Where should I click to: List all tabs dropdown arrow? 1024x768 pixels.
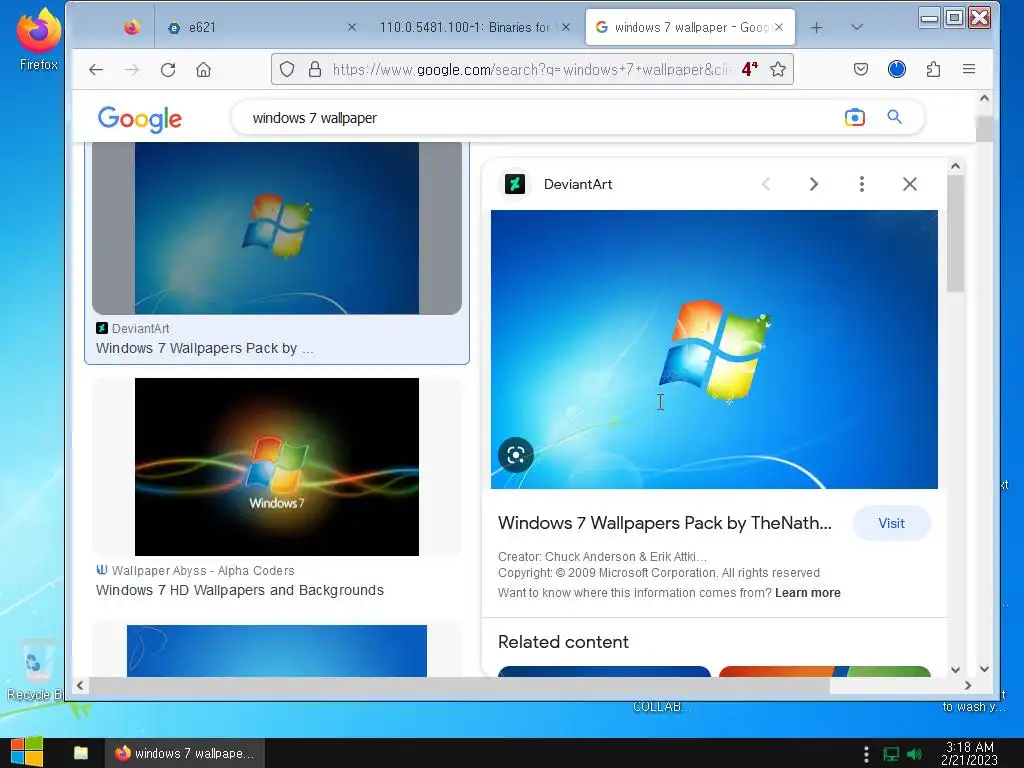[x=857, y=27]
